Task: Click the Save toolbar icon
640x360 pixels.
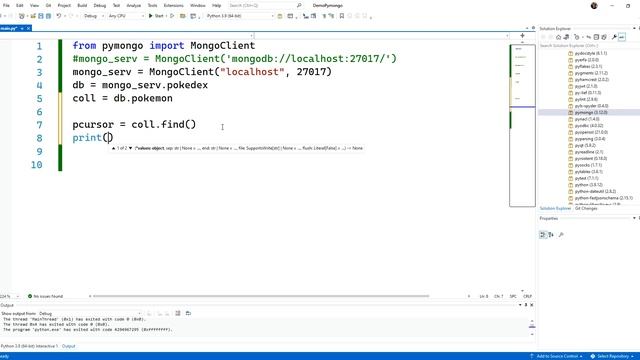Action: pos(41,16)
